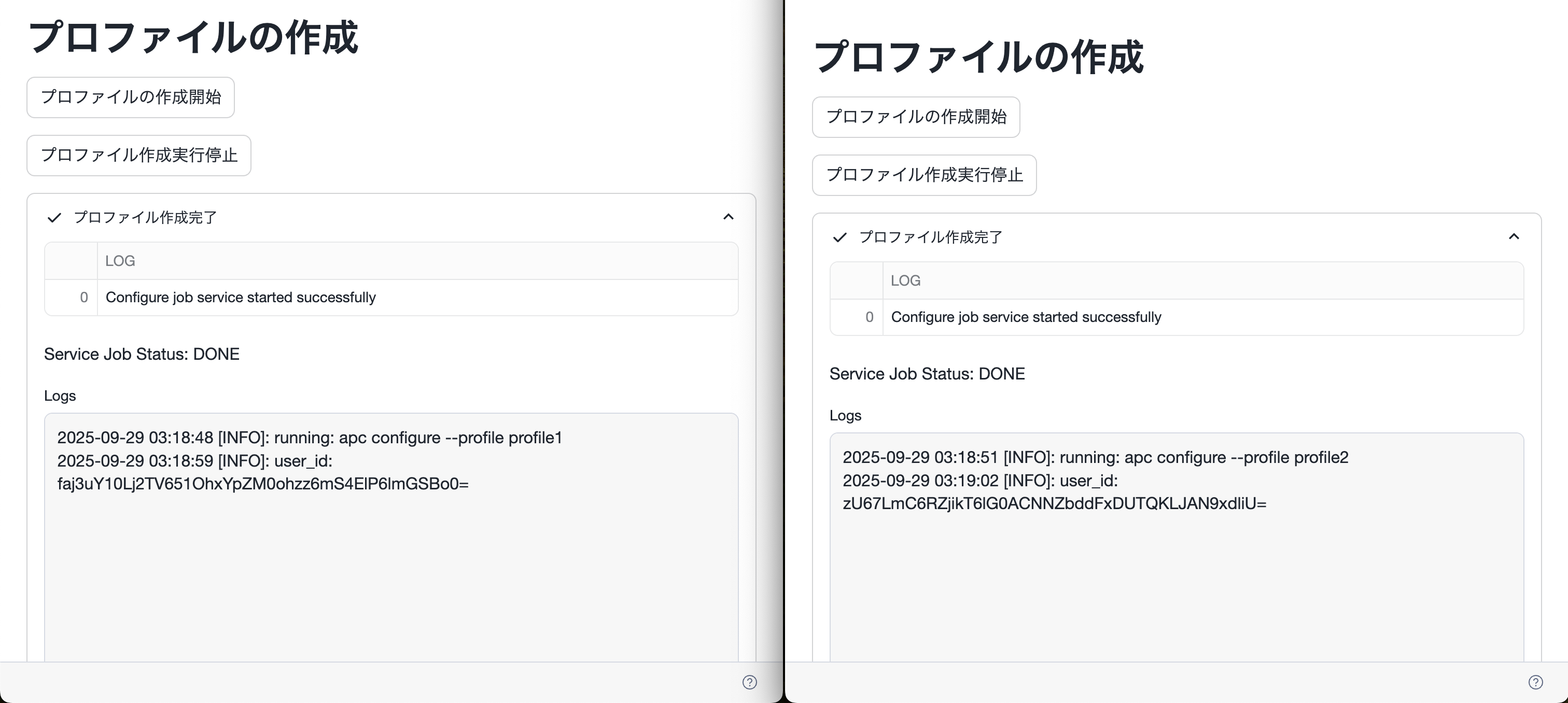Image resolution: width=1568 pixels, height=703 pixels.
Task: Select row 0 index in right table
Action: pos(869,317)
